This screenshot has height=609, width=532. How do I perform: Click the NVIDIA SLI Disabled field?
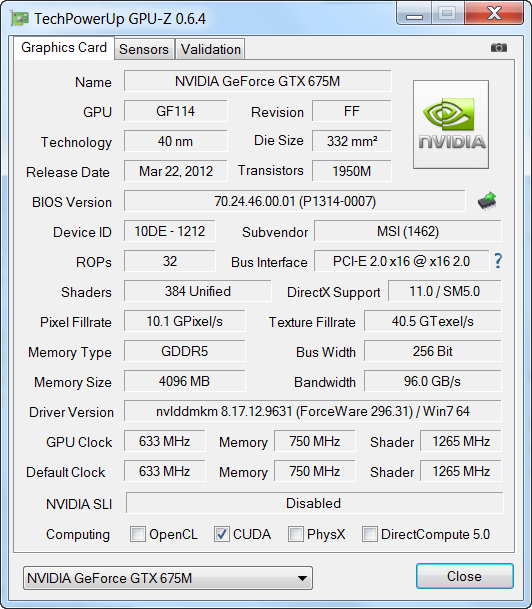pyautogui.click(x=314, y=503)
